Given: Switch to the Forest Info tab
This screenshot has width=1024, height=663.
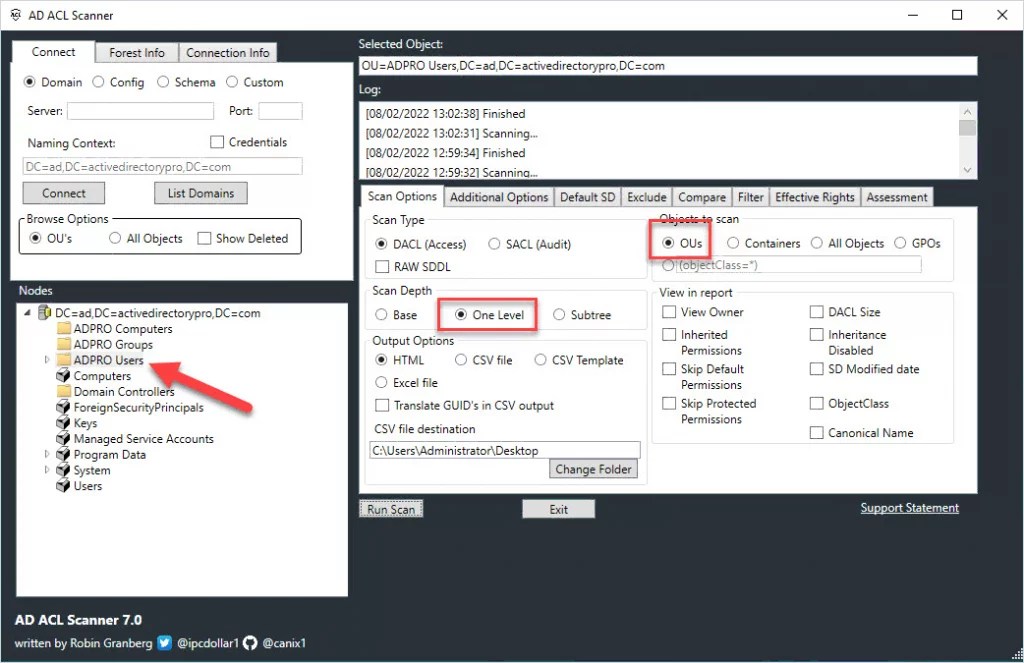Looking at the screenshot, I should (137, 52).
